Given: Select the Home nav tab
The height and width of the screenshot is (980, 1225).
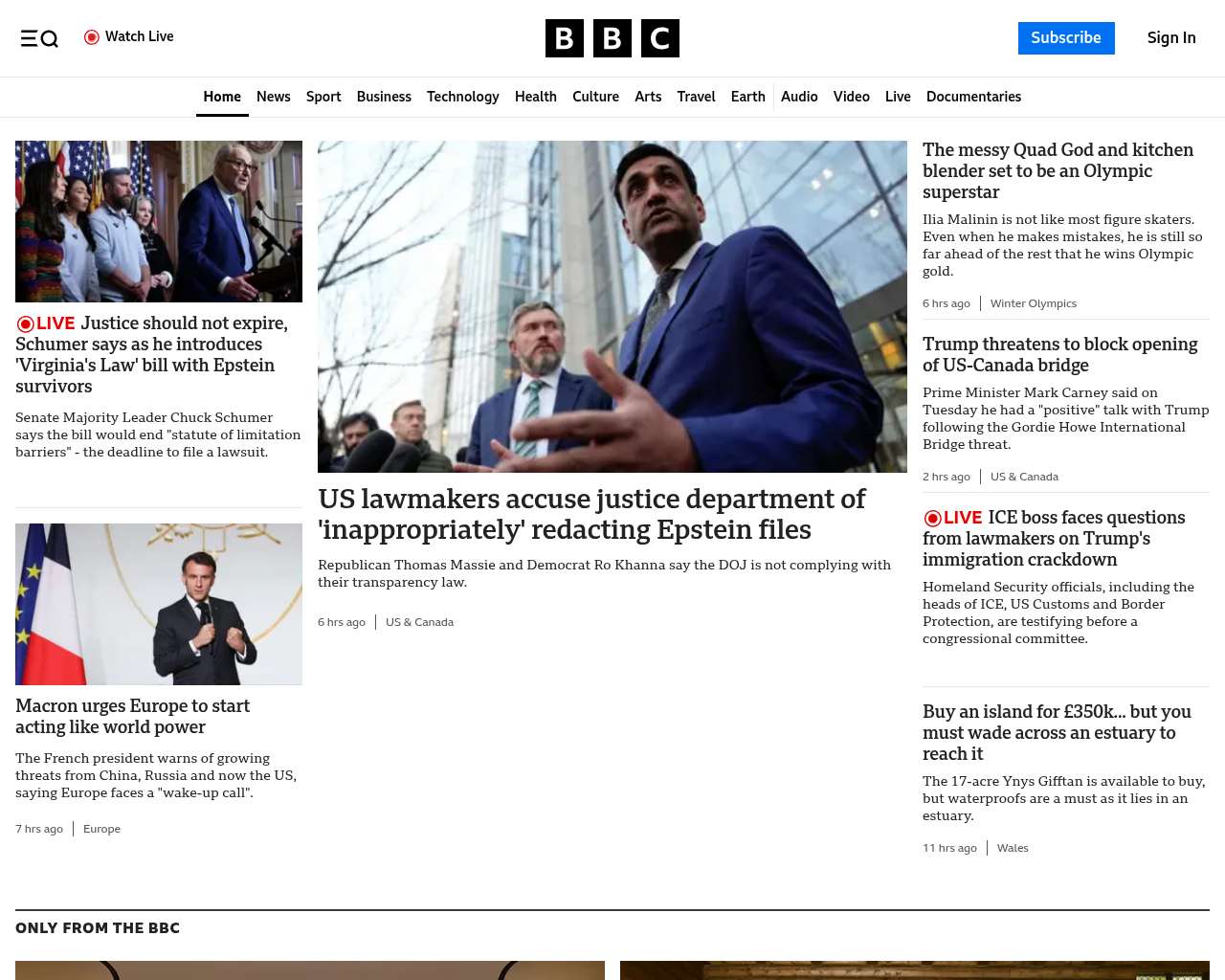Looking at the screenshot, I should 222,97.
